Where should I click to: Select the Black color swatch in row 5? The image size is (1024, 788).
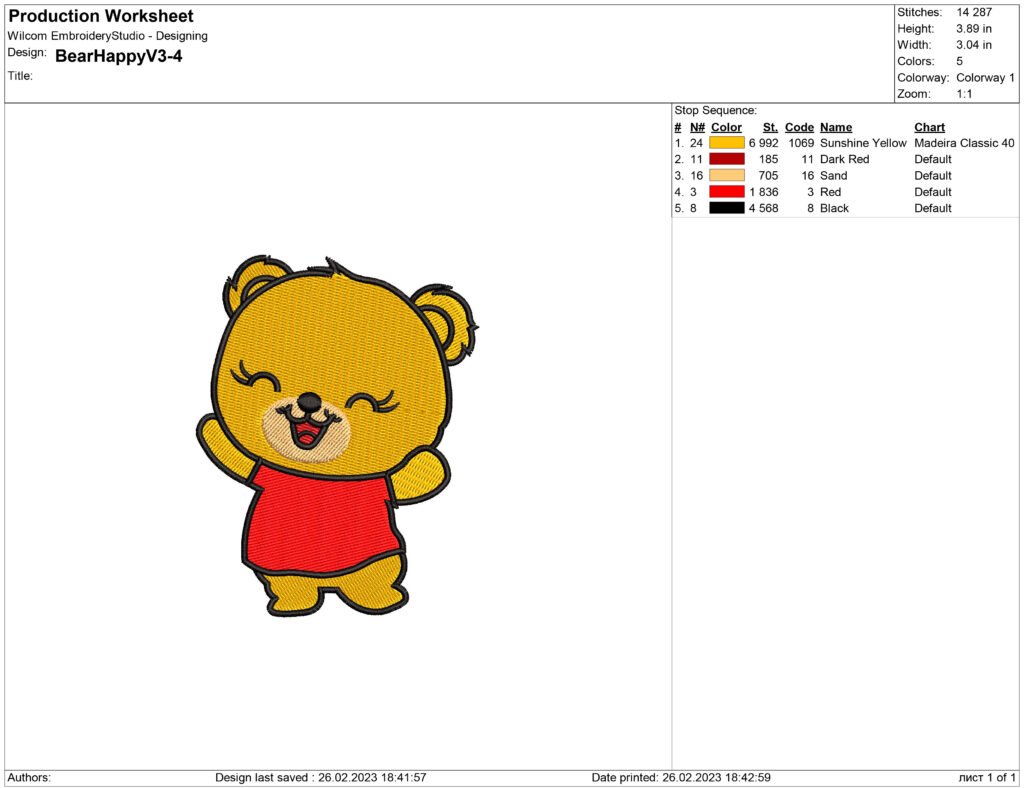(725, 208)
